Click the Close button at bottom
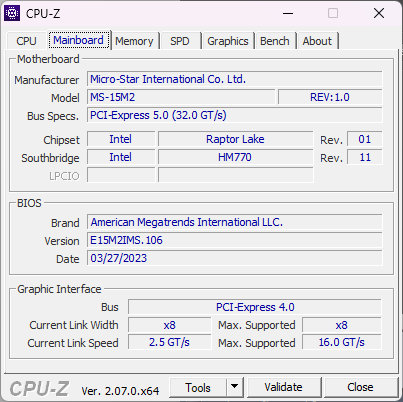 point(360,387)
